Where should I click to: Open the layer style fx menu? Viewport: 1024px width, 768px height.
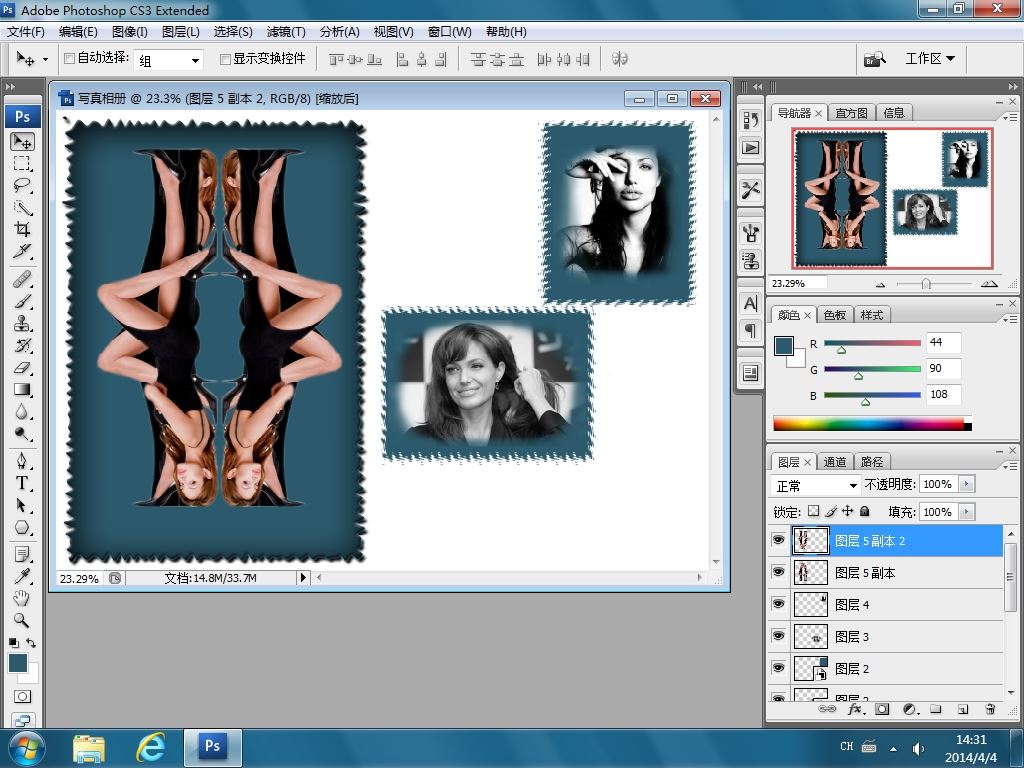point(856,709)
